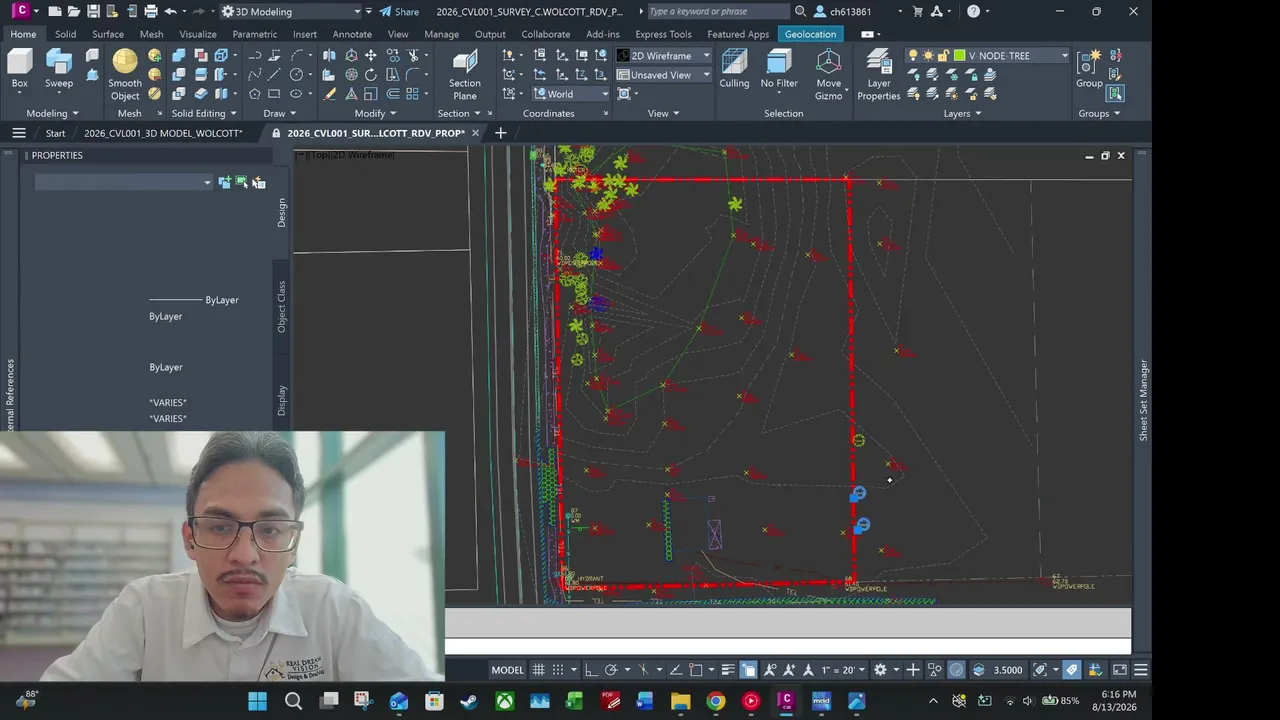Select the Box solid modeling tool

pos(20,70)
